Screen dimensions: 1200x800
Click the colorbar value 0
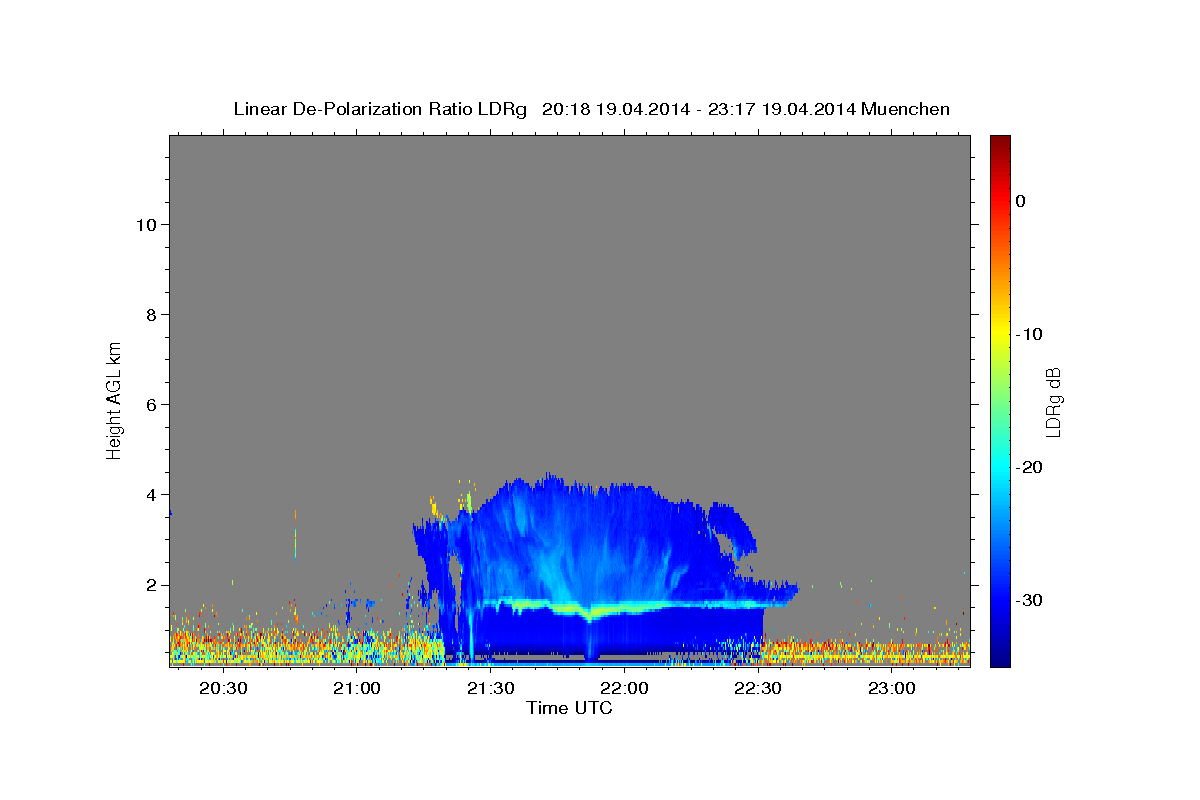coord(1021,201)
